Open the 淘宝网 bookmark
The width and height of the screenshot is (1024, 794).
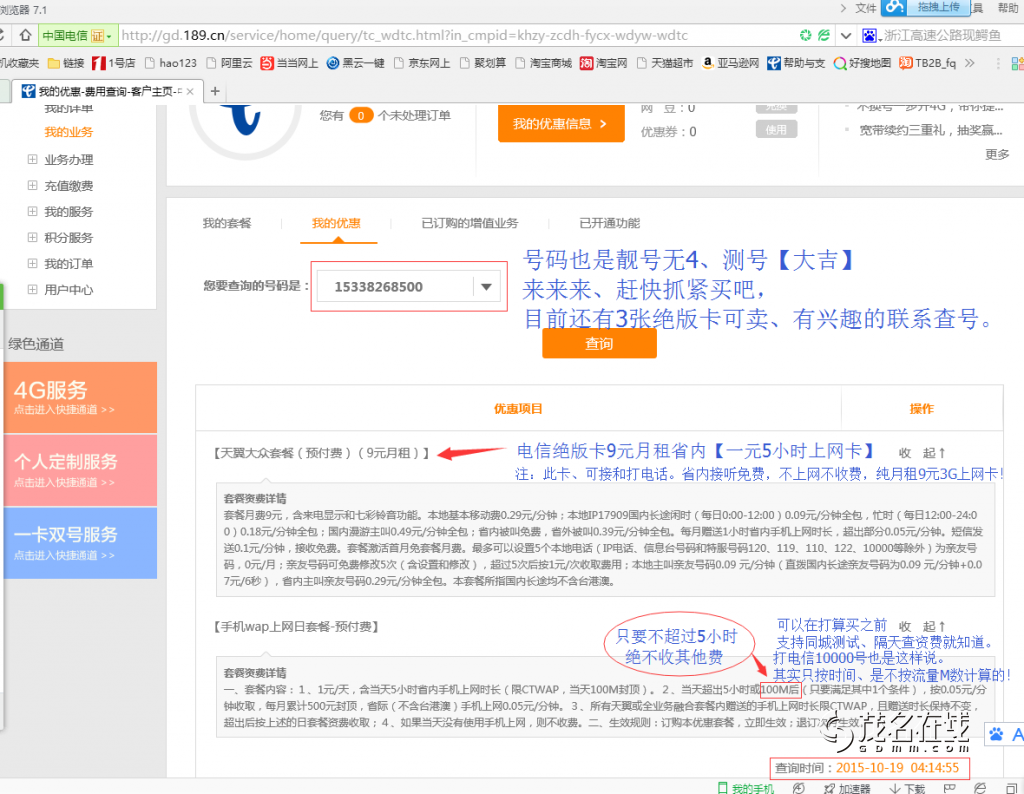[603, 63]
